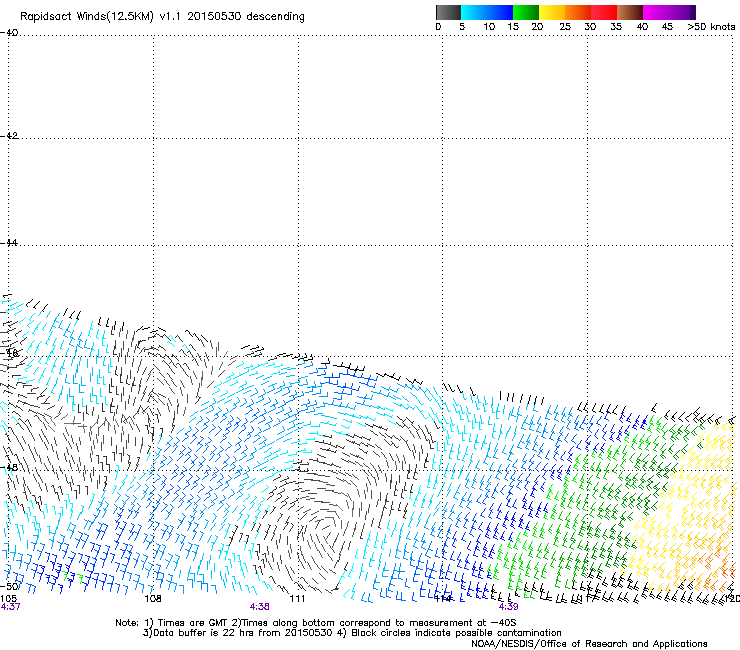
Task: Select the yellow 20-25 knots legend segment
Action: (552, 12)
